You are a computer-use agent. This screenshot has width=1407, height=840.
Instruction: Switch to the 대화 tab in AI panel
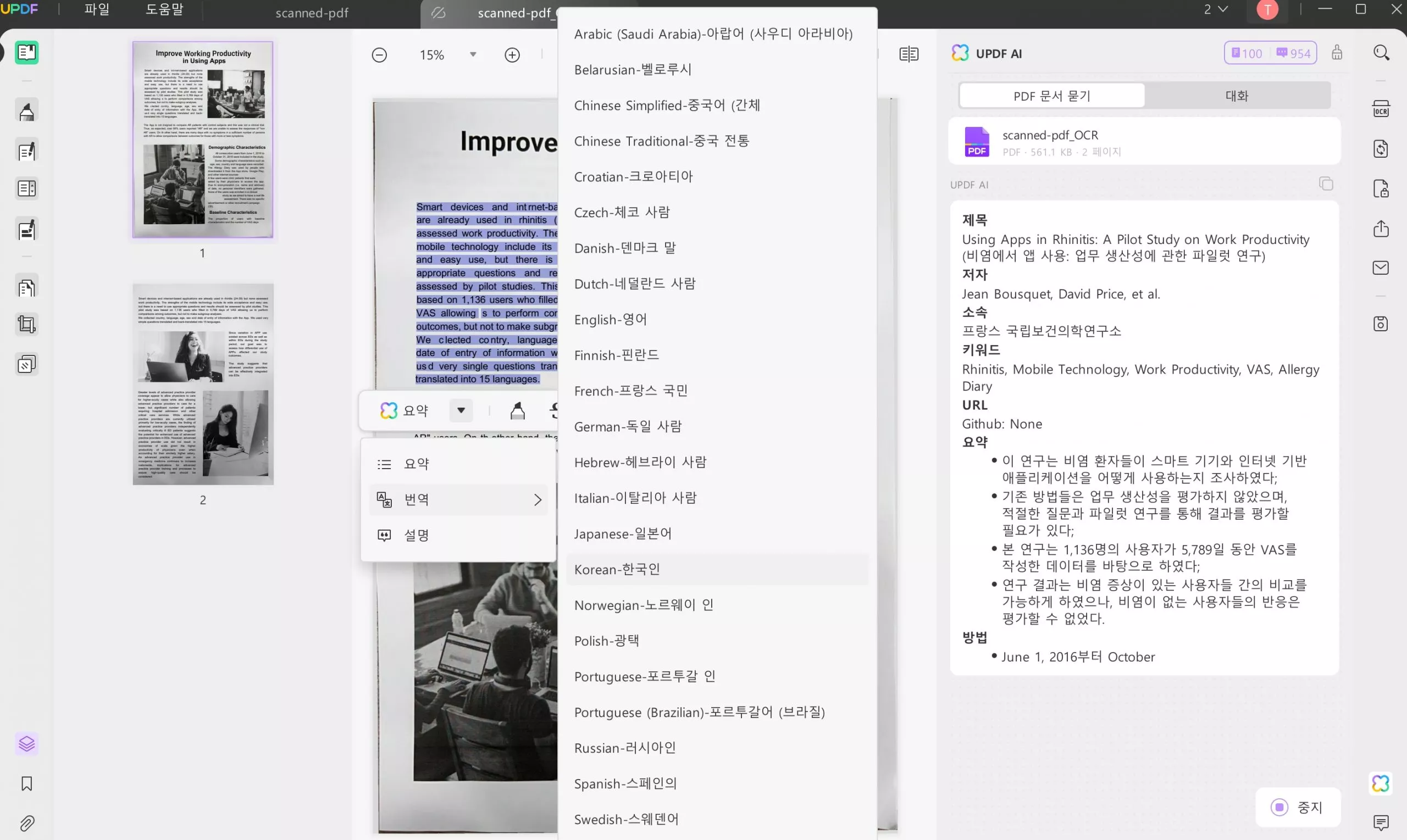click(1237, 94)
